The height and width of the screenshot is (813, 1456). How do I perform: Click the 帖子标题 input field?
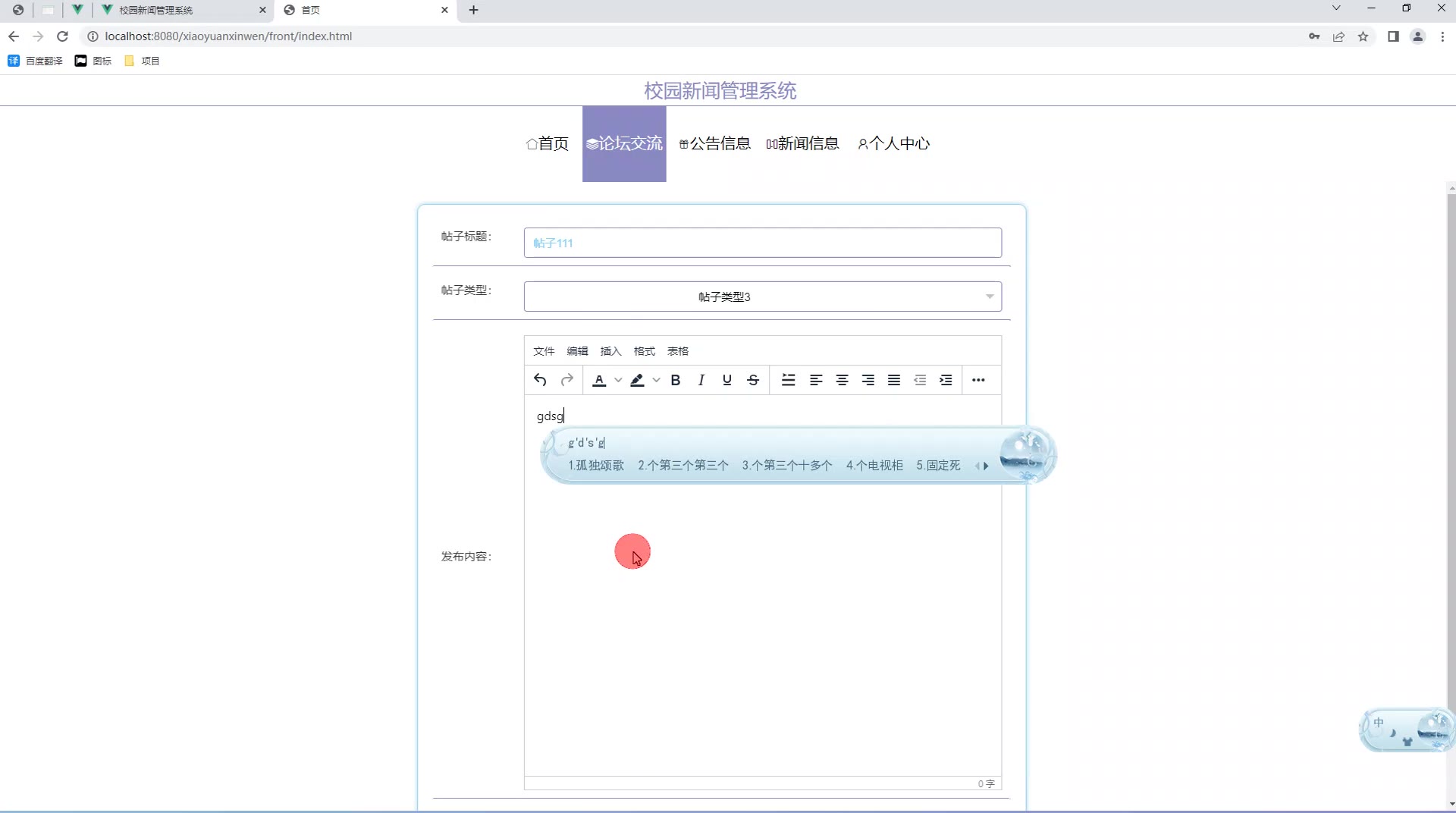pos(762,243)
